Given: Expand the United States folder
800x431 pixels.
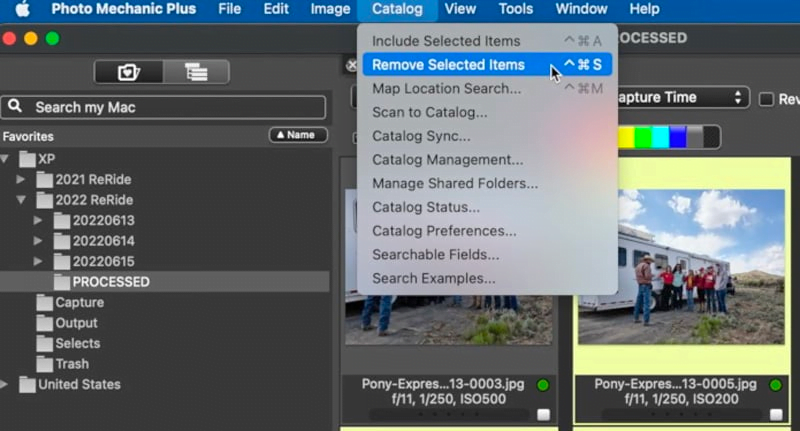Looking at the screenshot, I should pos(4,384).
